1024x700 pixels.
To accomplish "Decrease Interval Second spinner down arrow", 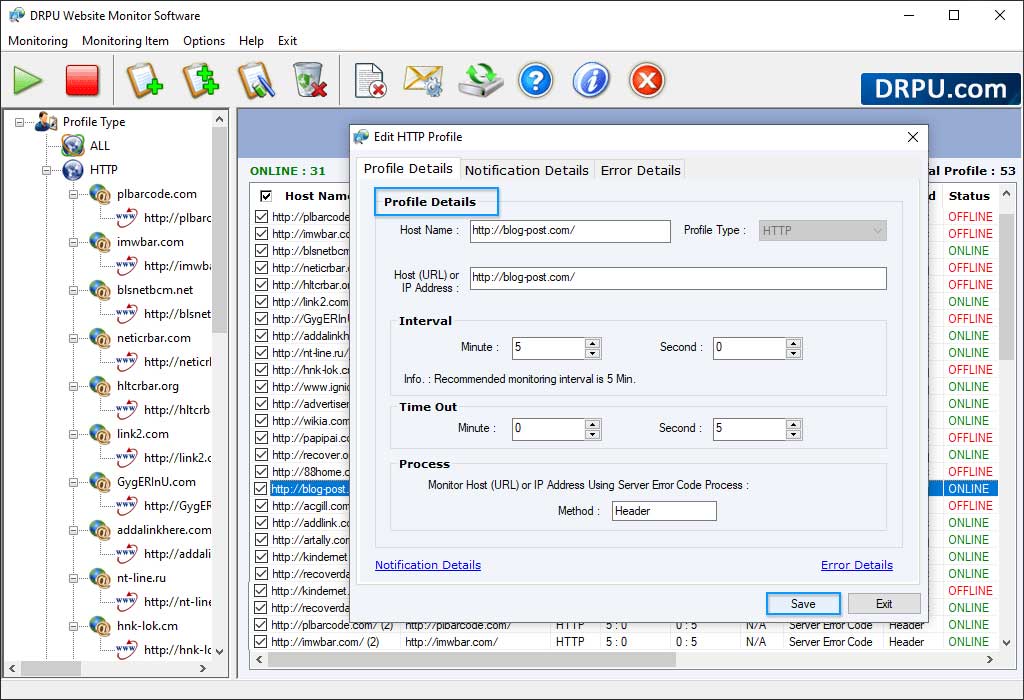I will 793,354.
